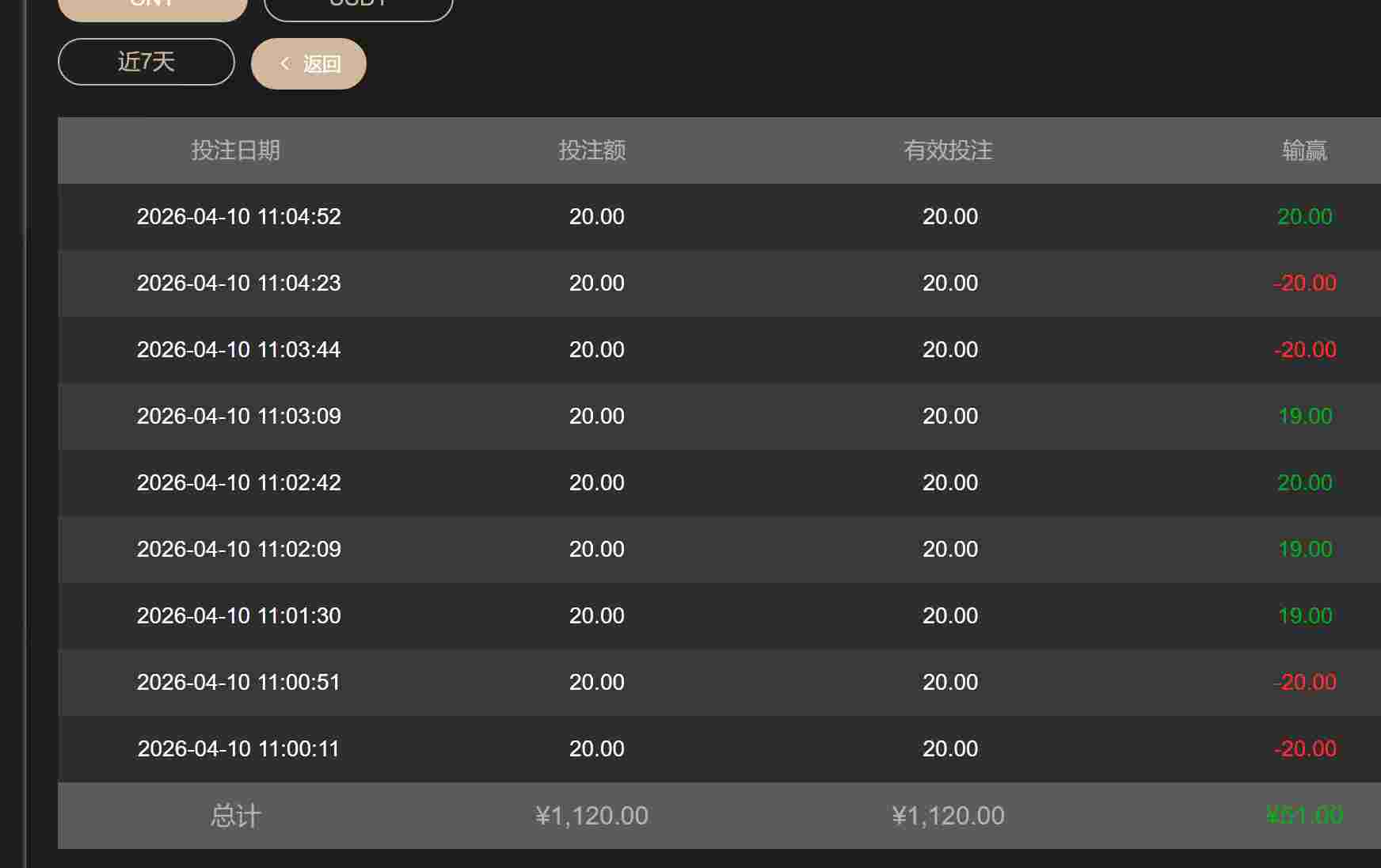Open the bet row timestamped 11:02:42

238,483
